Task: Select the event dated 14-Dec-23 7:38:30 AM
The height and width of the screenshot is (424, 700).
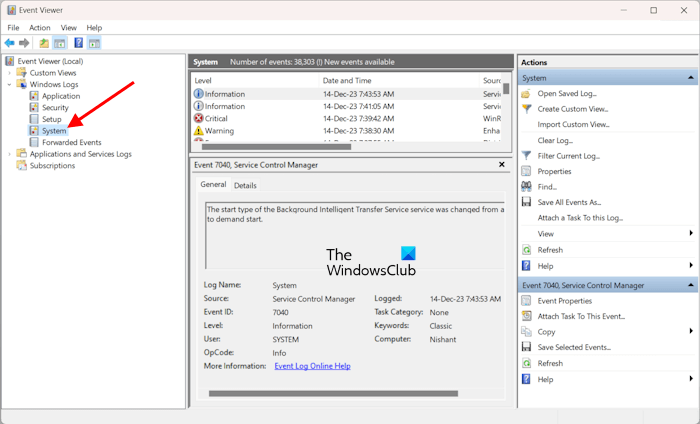Action: click(x=346, y=131)
